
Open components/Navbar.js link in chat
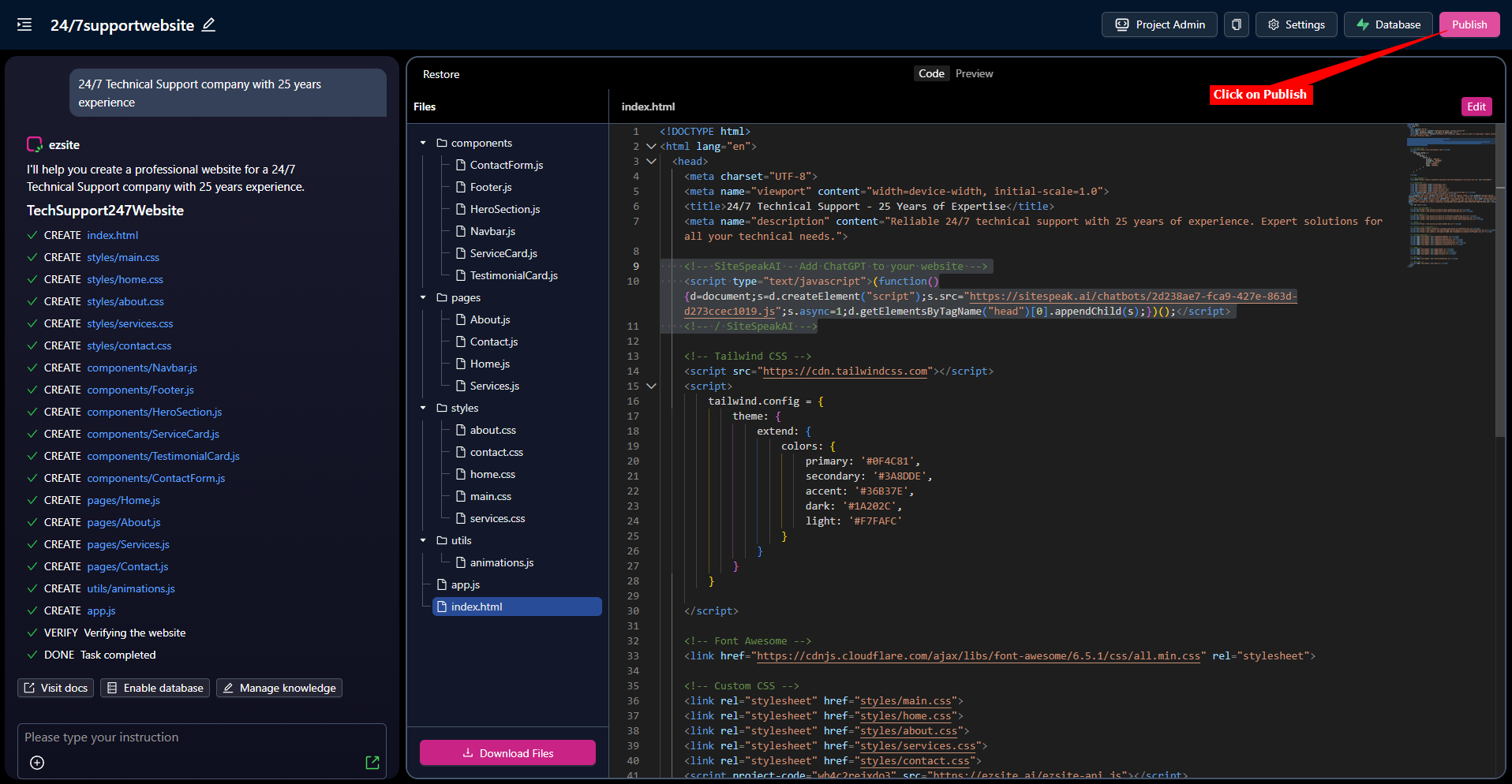(142, 368)
